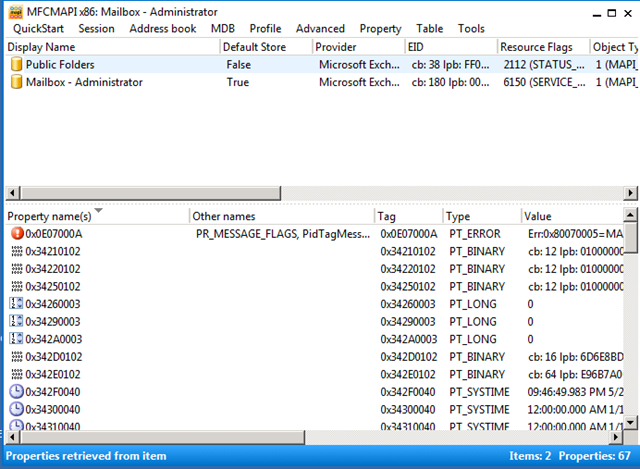Click the store list horizontal scrollbar thumb
This screenshot has height=469, width=640.
click(x=150, y=193)
